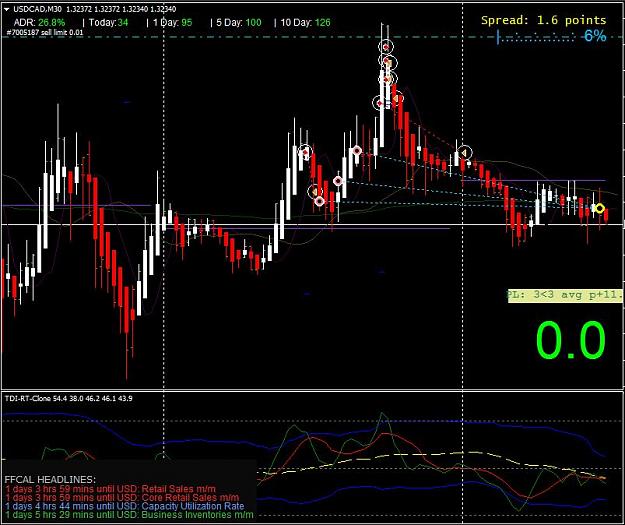The height and width of the screenshot is (525, 625).
Task: Click the 5 Day: 100 range value
Action: 239,22
